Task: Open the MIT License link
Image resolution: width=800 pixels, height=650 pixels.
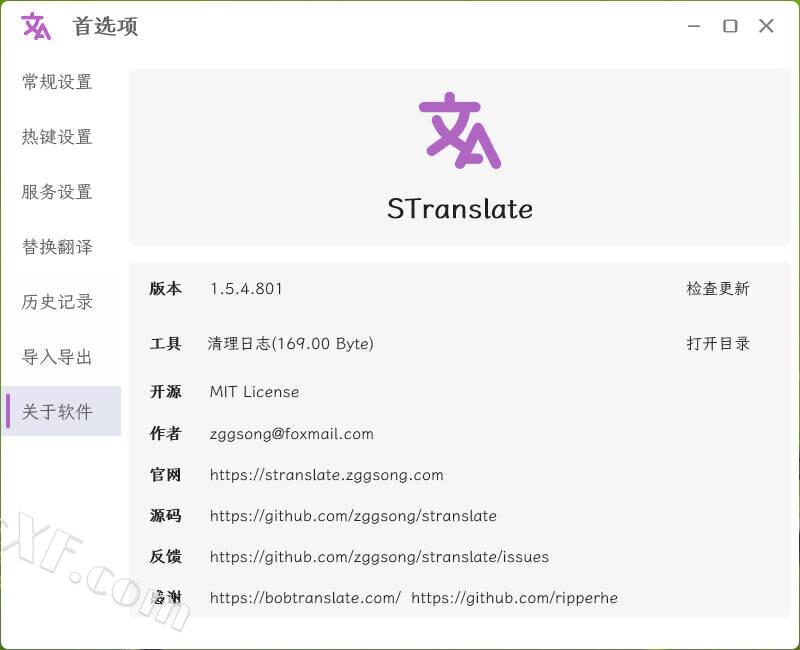Action: tap(254, 392)
